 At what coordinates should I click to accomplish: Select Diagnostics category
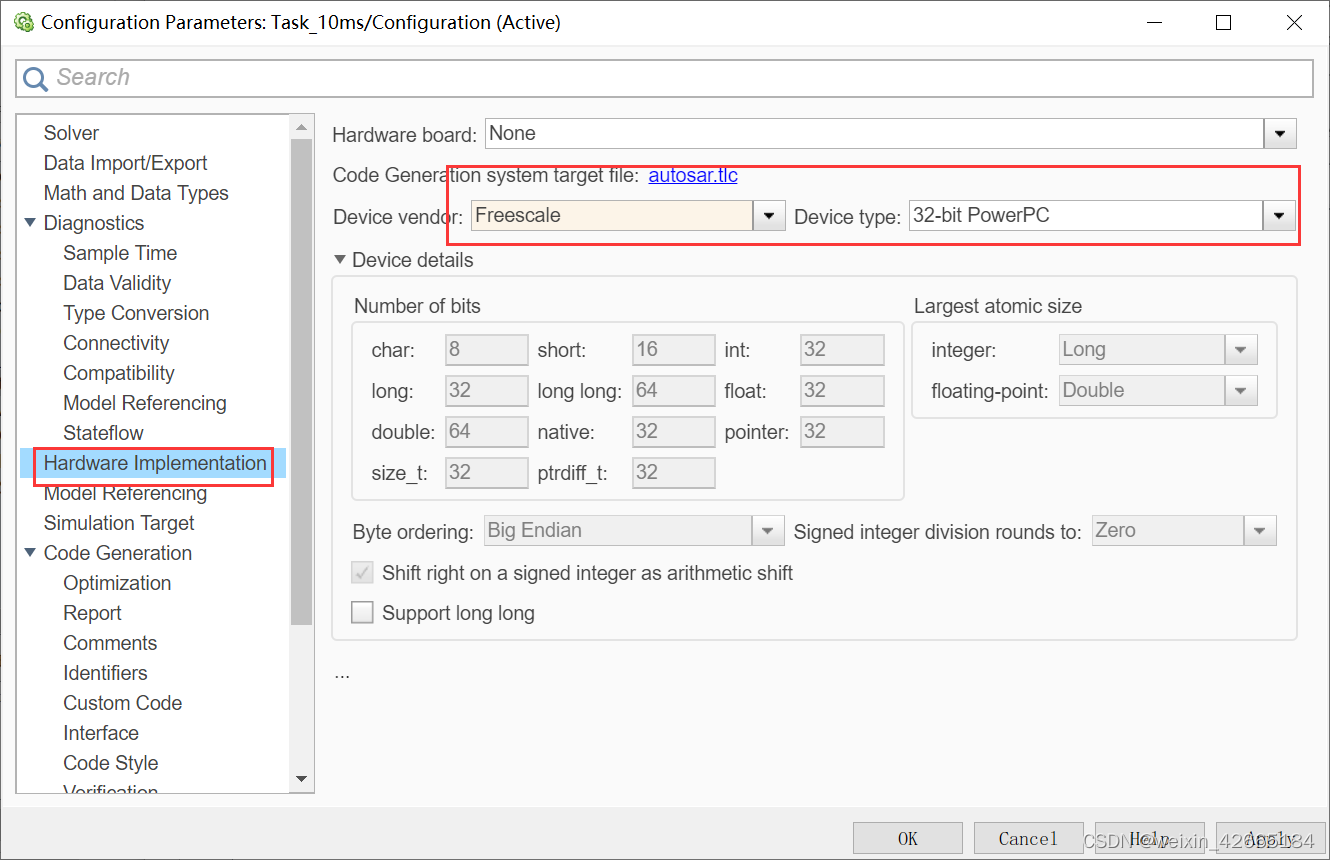tap(94, 223)
